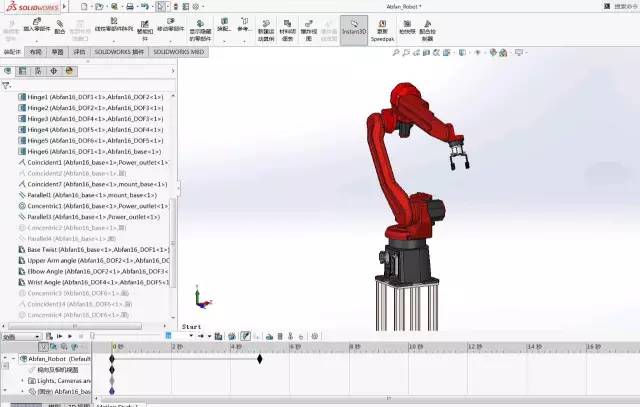
Task: Click the end keyframe diamond on timeline
Action: (260, 358)
